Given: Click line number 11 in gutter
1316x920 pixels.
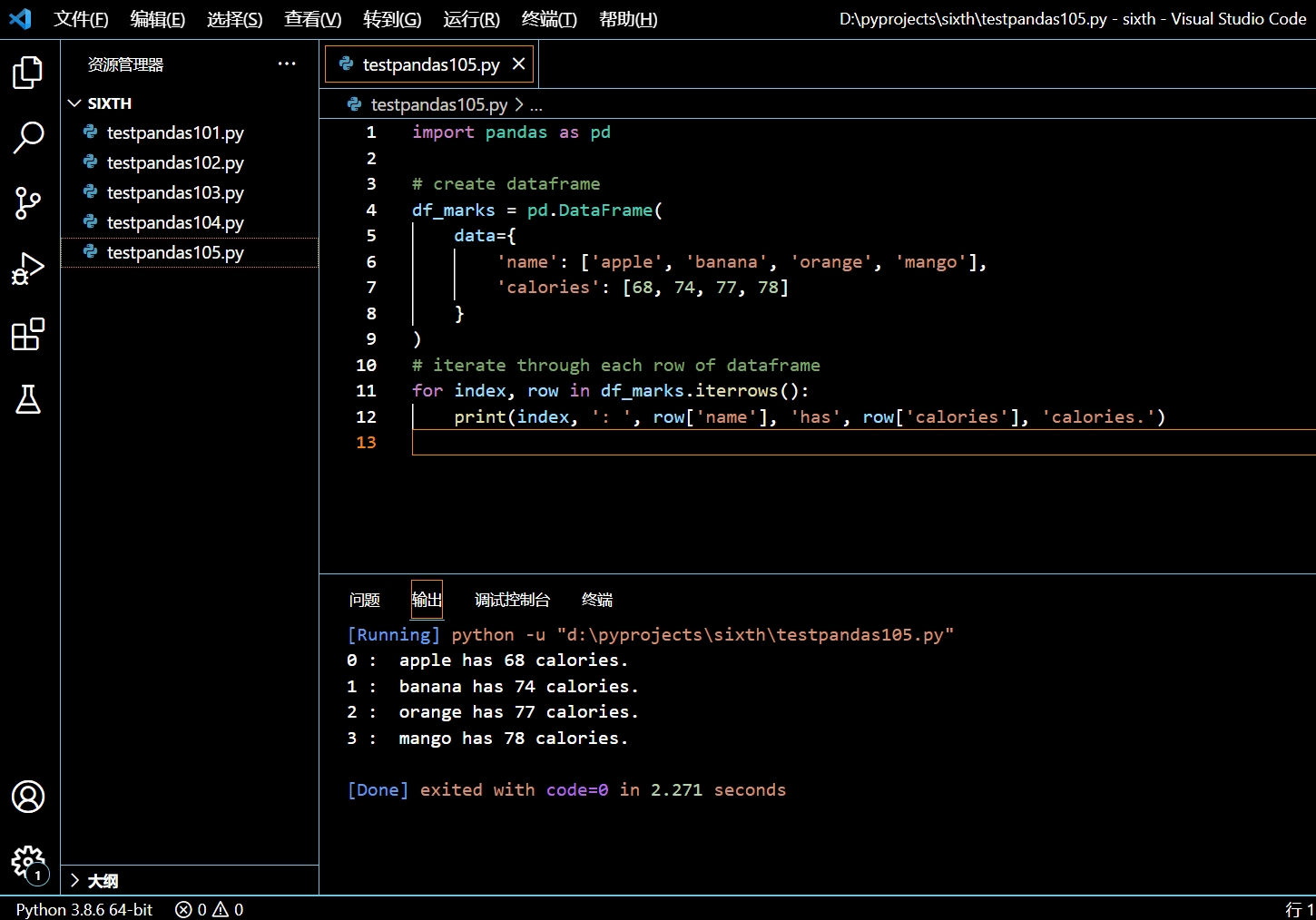Looking at the screenshot, I should tap(366, 391).
